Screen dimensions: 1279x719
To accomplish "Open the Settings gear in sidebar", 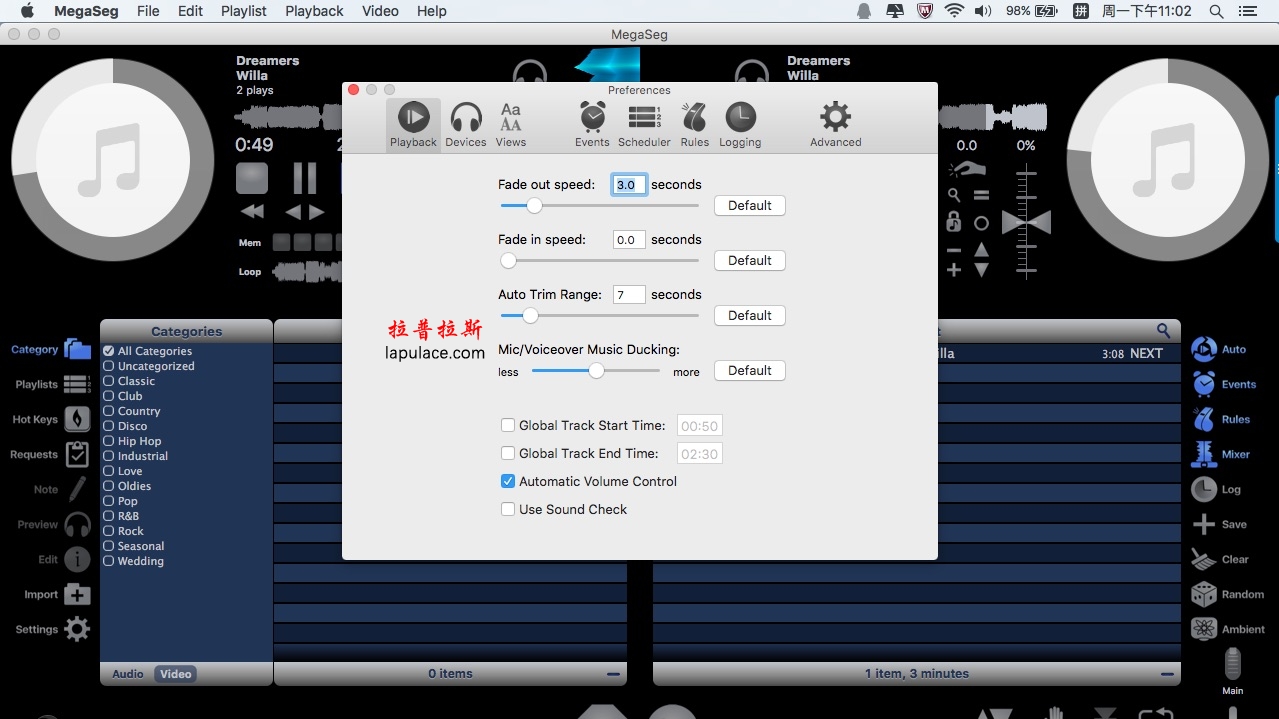I will tap(77, 629).
